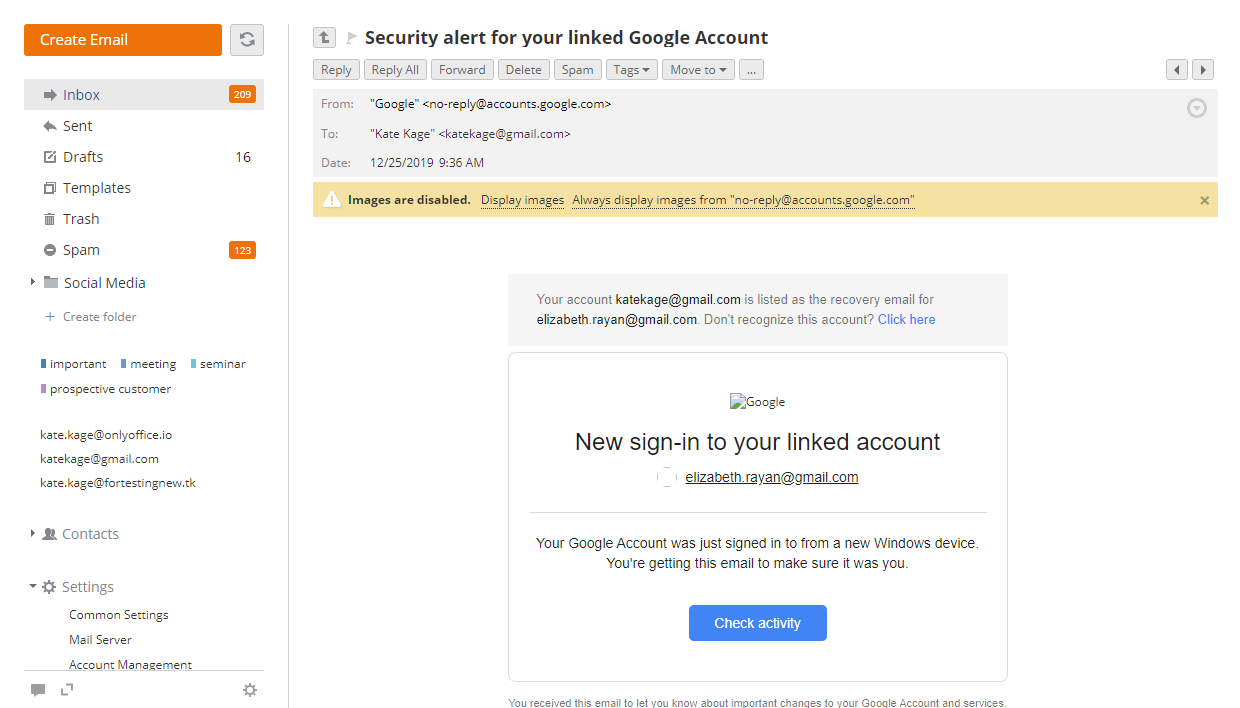Dismiss the images disabled warning
Screen dimensions: 1240x708
[x=1204, y=200]
